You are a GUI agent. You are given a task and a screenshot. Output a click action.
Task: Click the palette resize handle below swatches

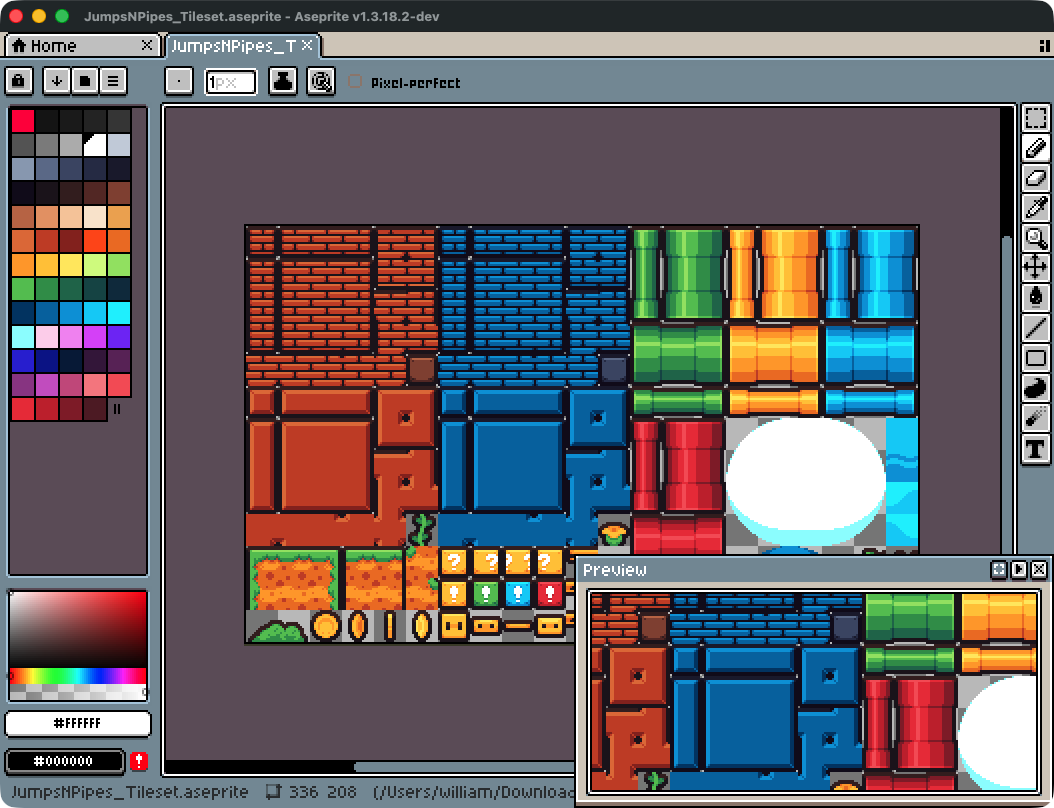(117, 409)
